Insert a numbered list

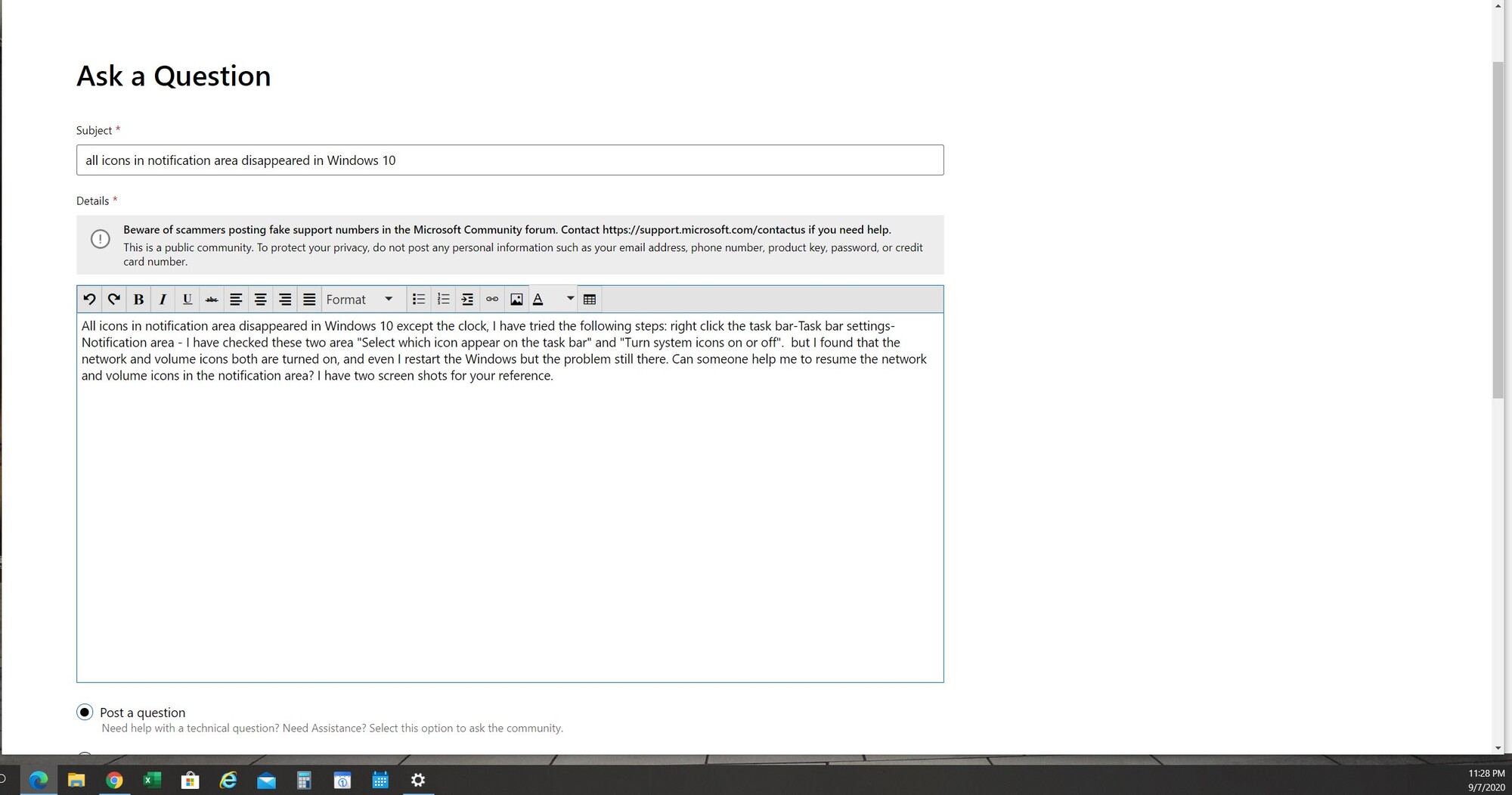pyautogui.click(x=443, y=300)
